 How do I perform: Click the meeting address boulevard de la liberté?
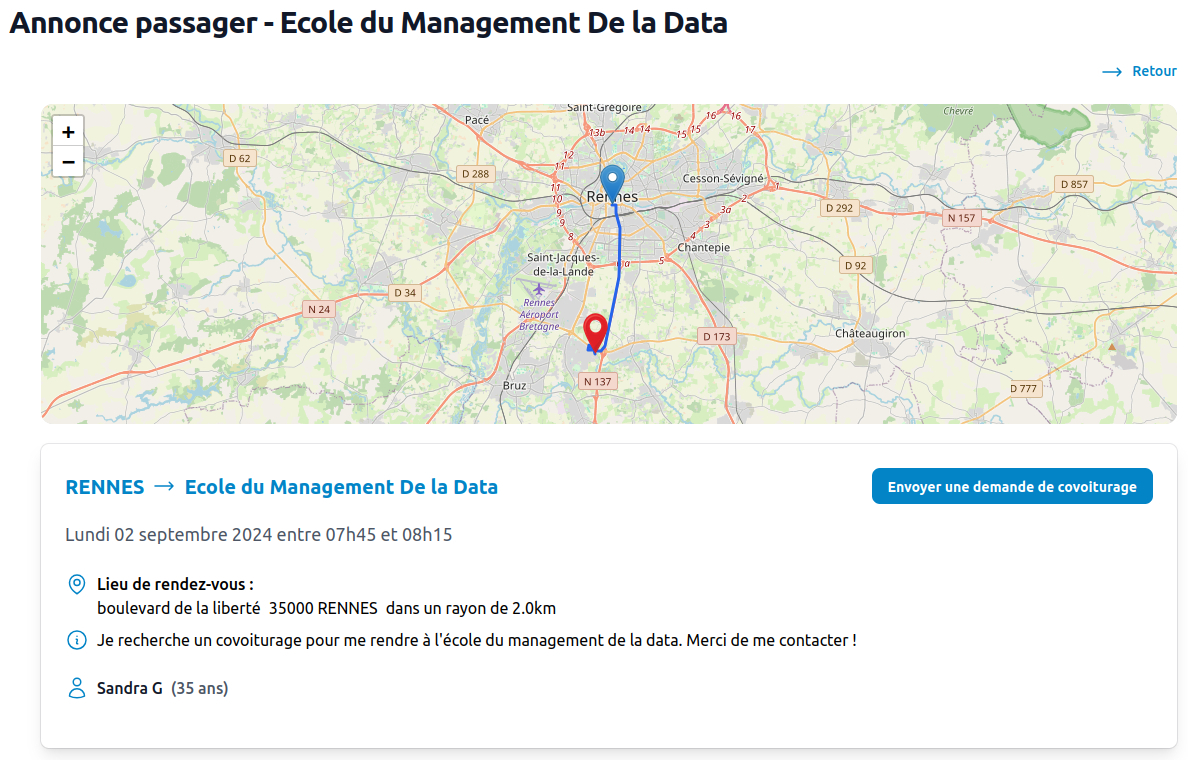point(179,608)
